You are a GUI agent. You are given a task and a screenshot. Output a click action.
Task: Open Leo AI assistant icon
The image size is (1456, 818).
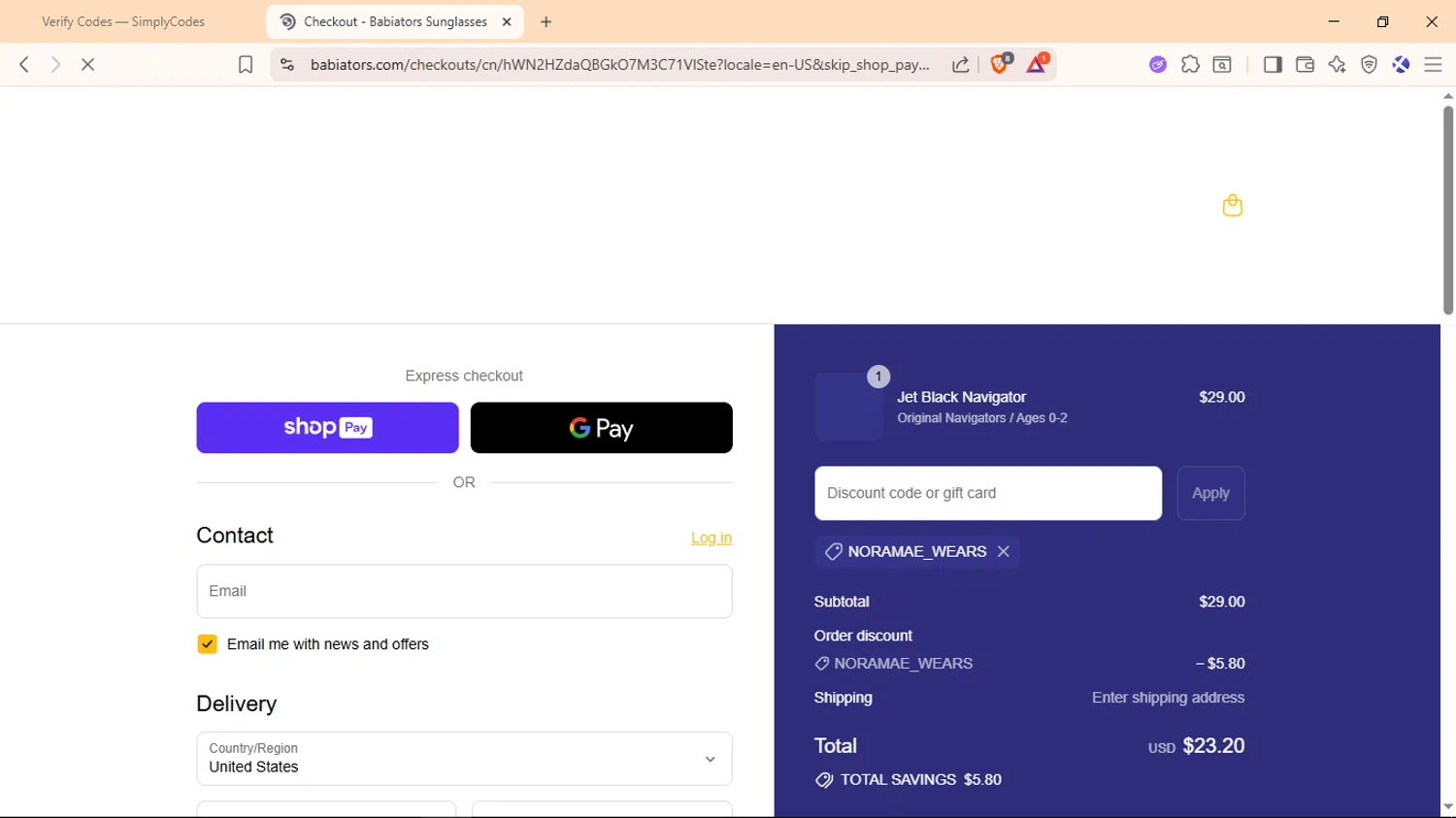pyautogui.click(x=1337, y=64)
